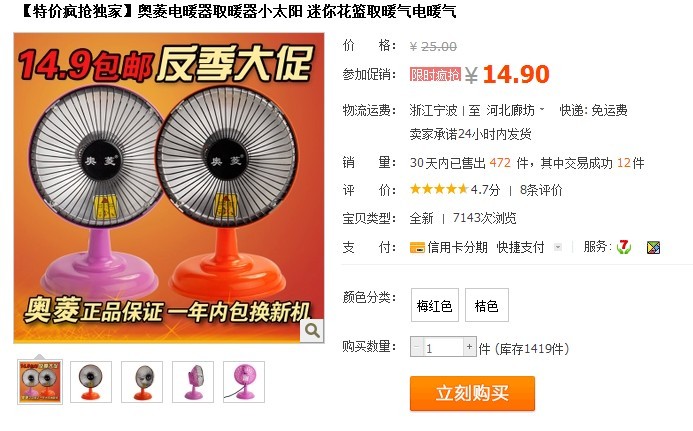Open the 8条评价 reviews link
Viewport: 693px width, 431px height.
coord(541,190)
